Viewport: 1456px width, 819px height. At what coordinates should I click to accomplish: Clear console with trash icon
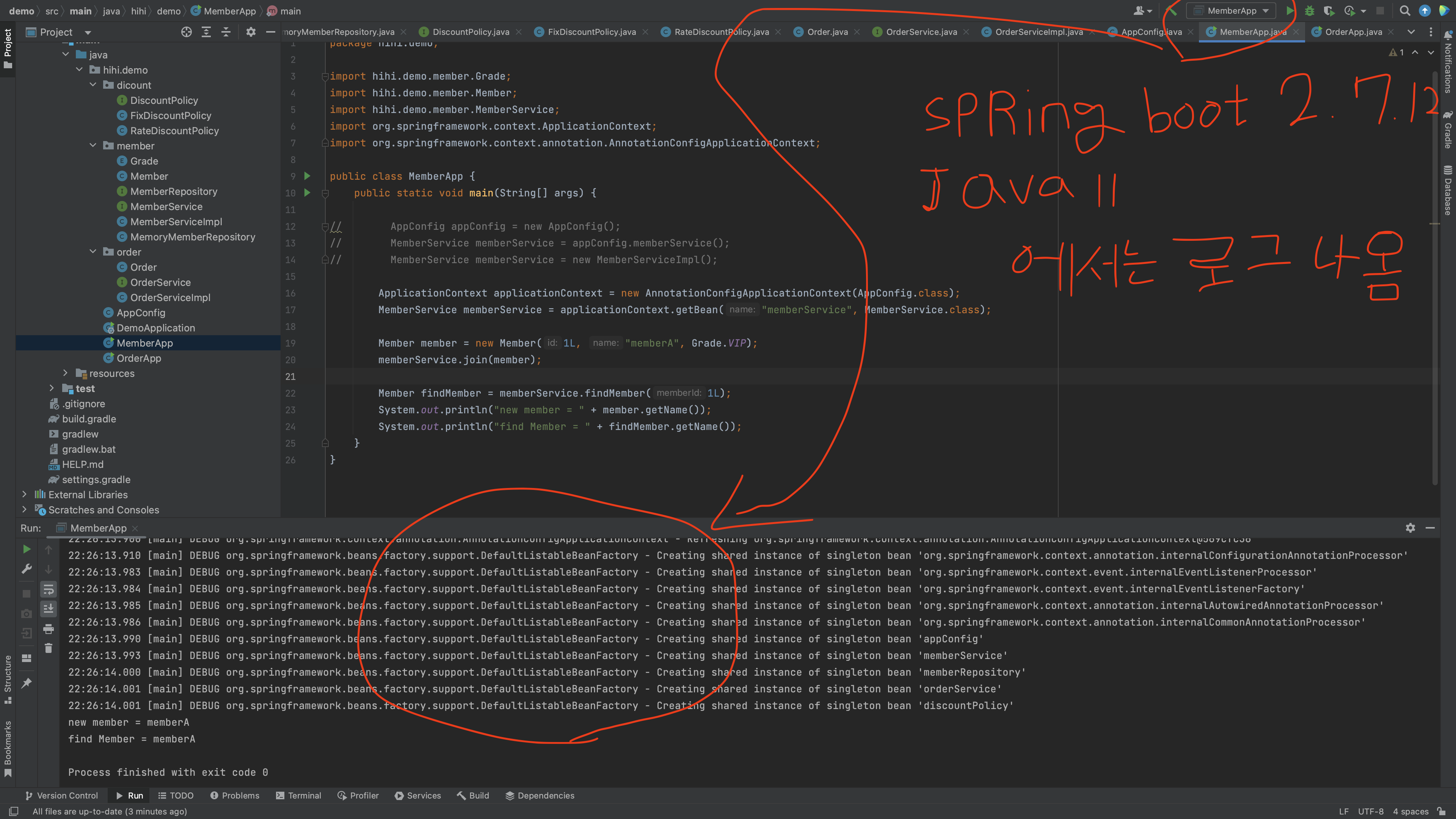coord(49,648)
